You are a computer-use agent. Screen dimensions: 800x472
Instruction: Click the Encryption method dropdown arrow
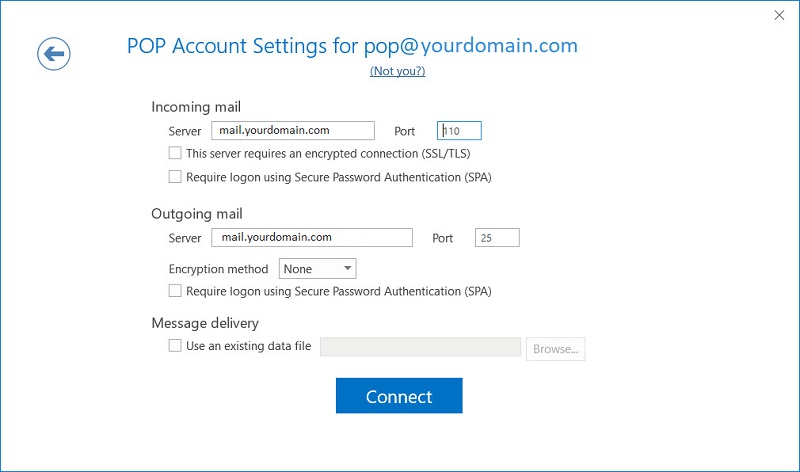pyautogui.click(x=347, y=268)
